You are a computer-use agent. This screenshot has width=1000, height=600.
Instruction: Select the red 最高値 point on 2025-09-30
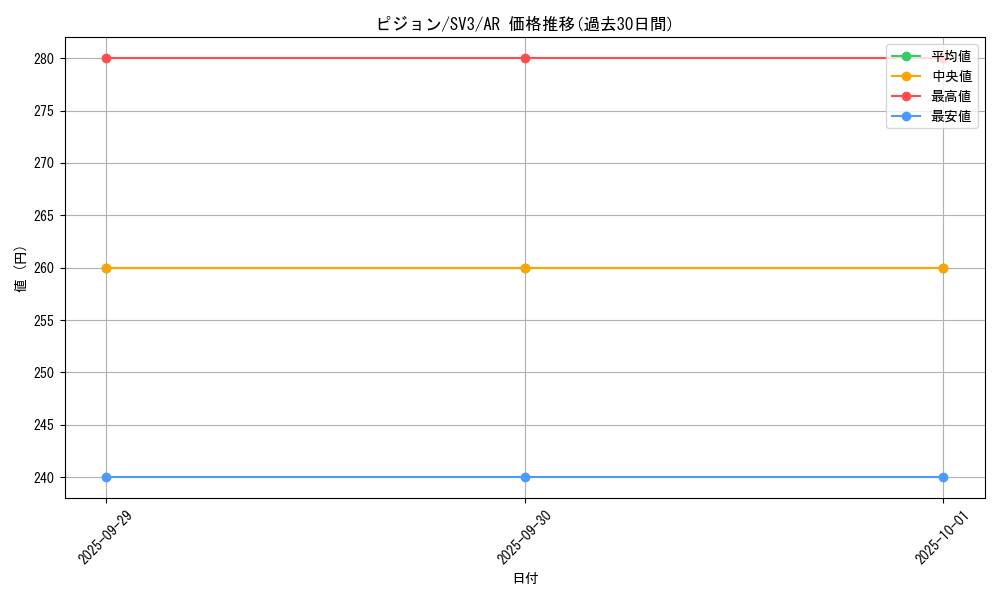(x=525, y=58)
